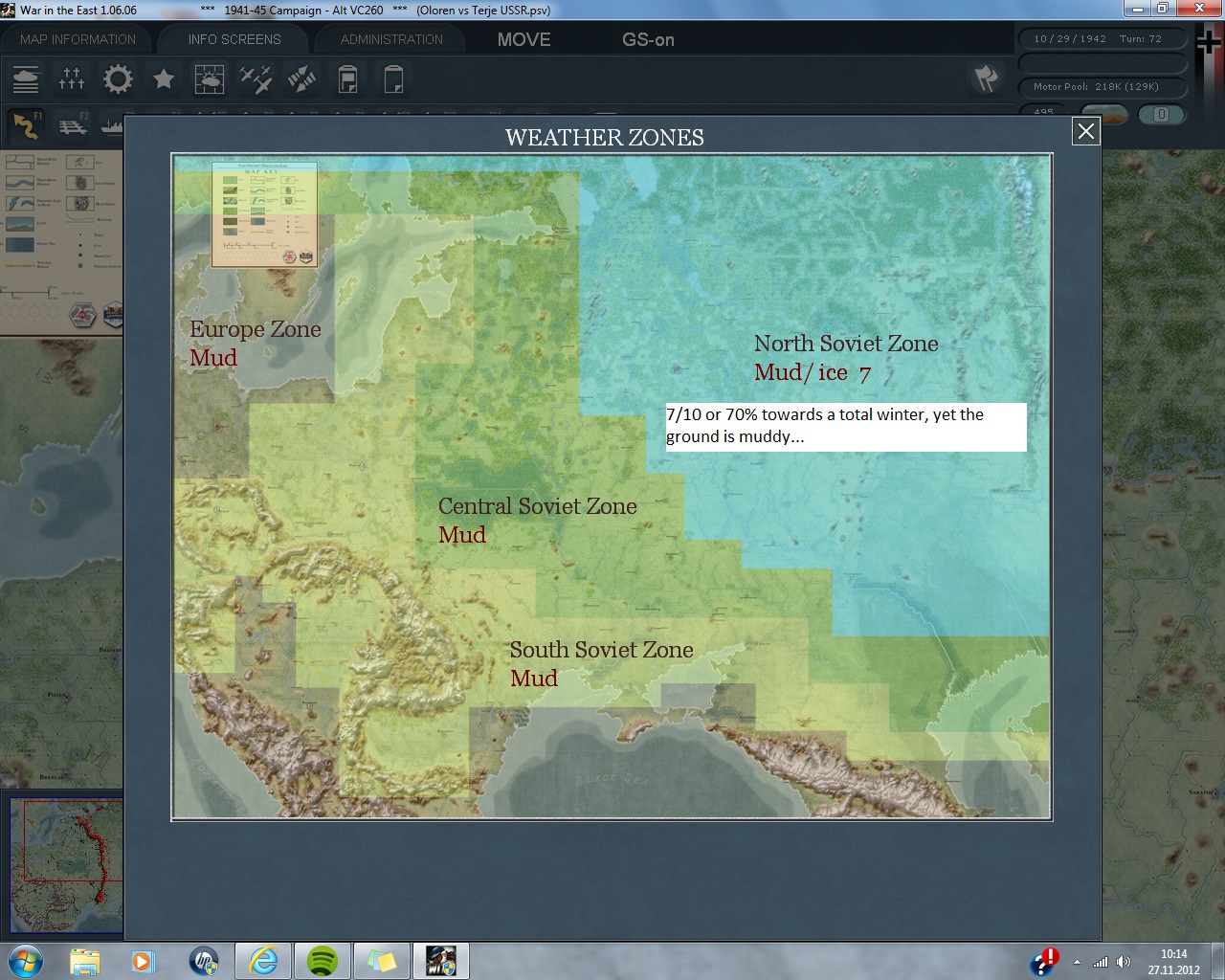Launch Windows Media Player from taskbar

pyautogui.click(x=144, y=961)
